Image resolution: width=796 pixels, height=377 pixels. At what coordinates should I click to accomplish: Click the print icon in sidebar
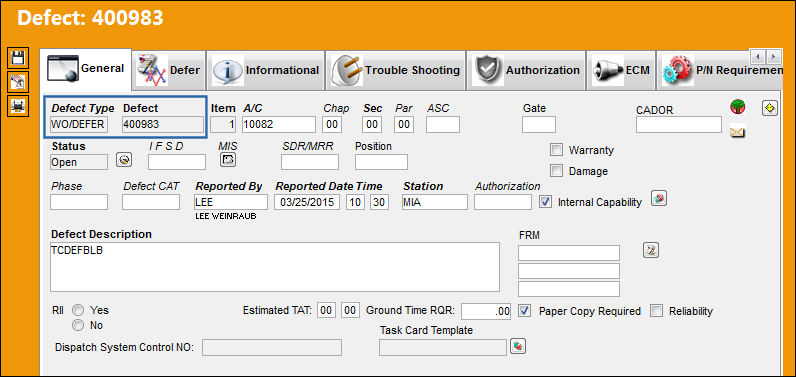pyautogui.click(x=18, y=106)
